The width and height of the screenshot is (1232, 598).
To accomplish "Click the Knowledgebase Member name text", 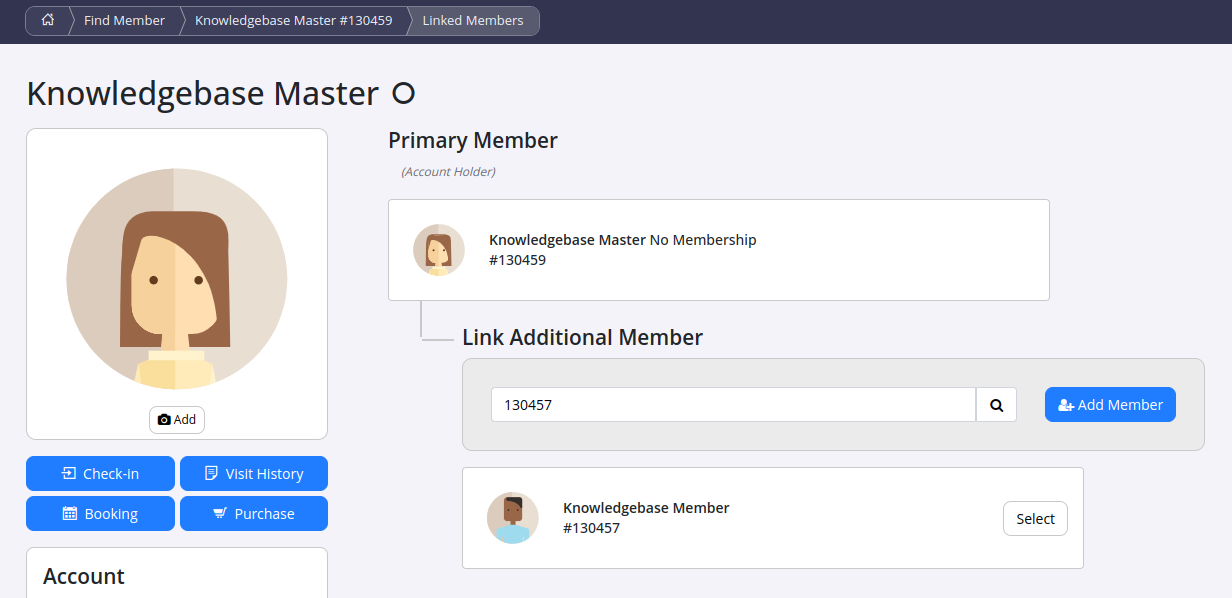I will pos(646,508).
